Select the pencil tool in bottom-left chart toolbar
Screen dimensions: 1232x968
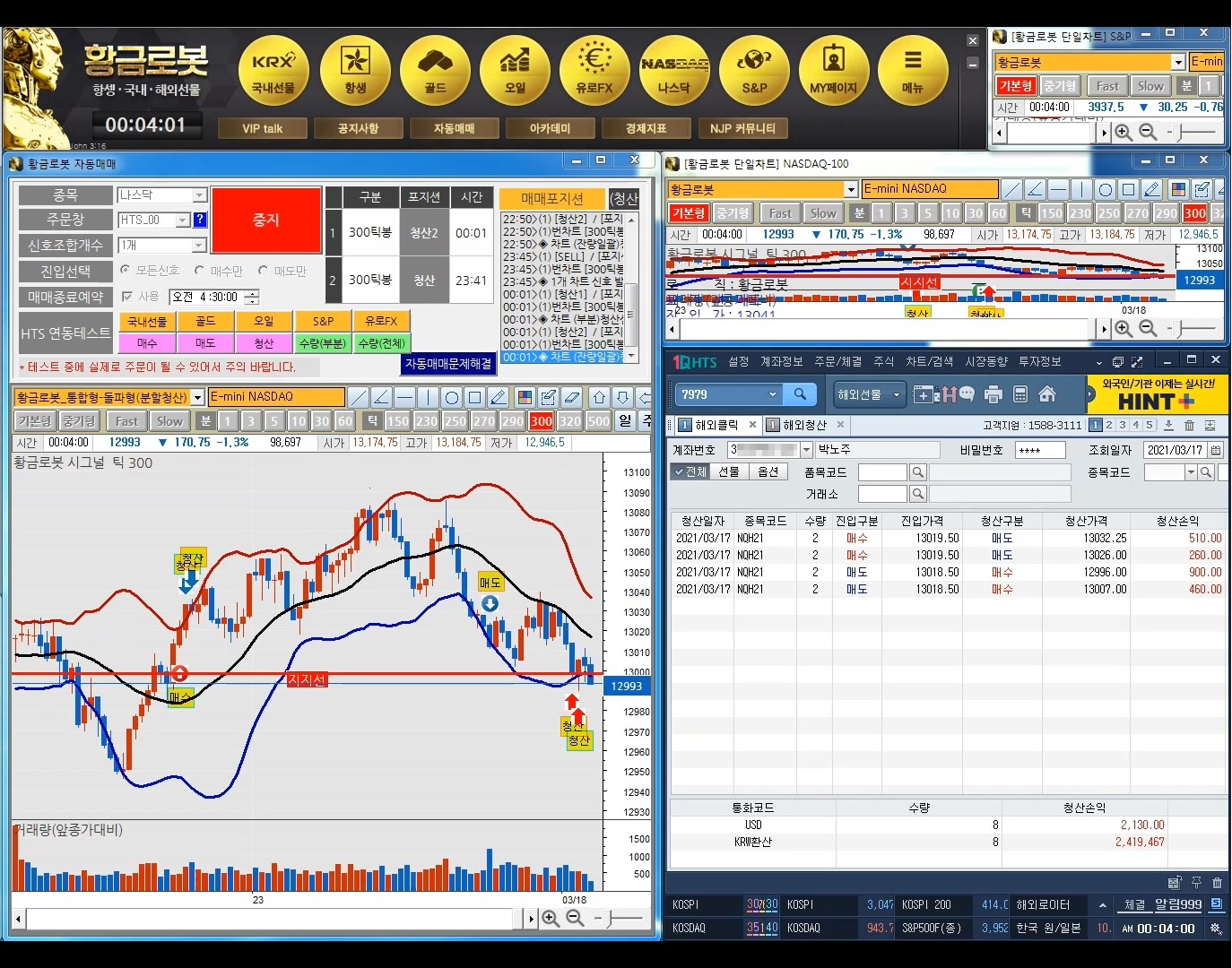(499, 397)
